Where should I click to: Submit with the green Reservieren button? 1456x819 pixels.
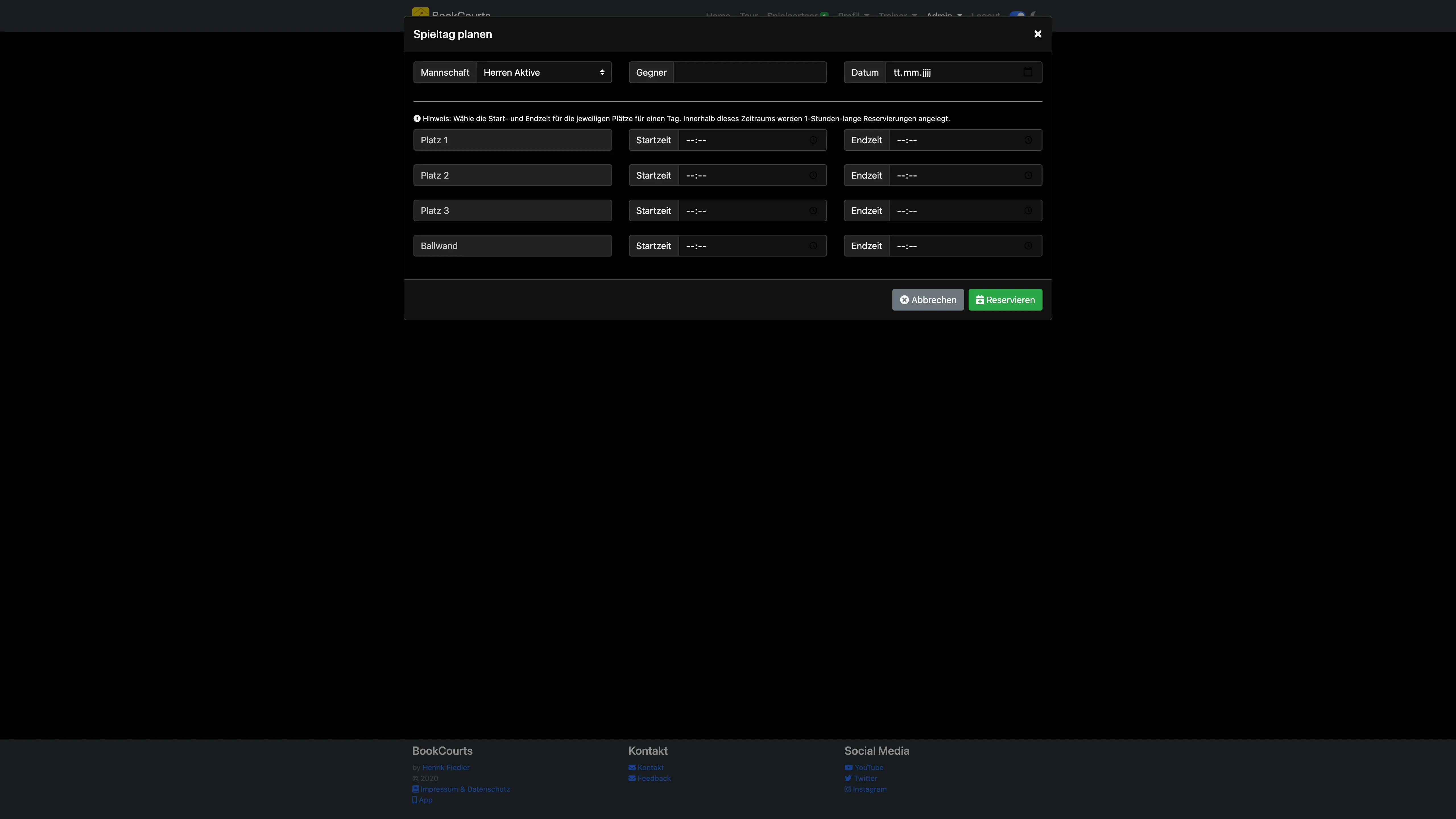1005,299
